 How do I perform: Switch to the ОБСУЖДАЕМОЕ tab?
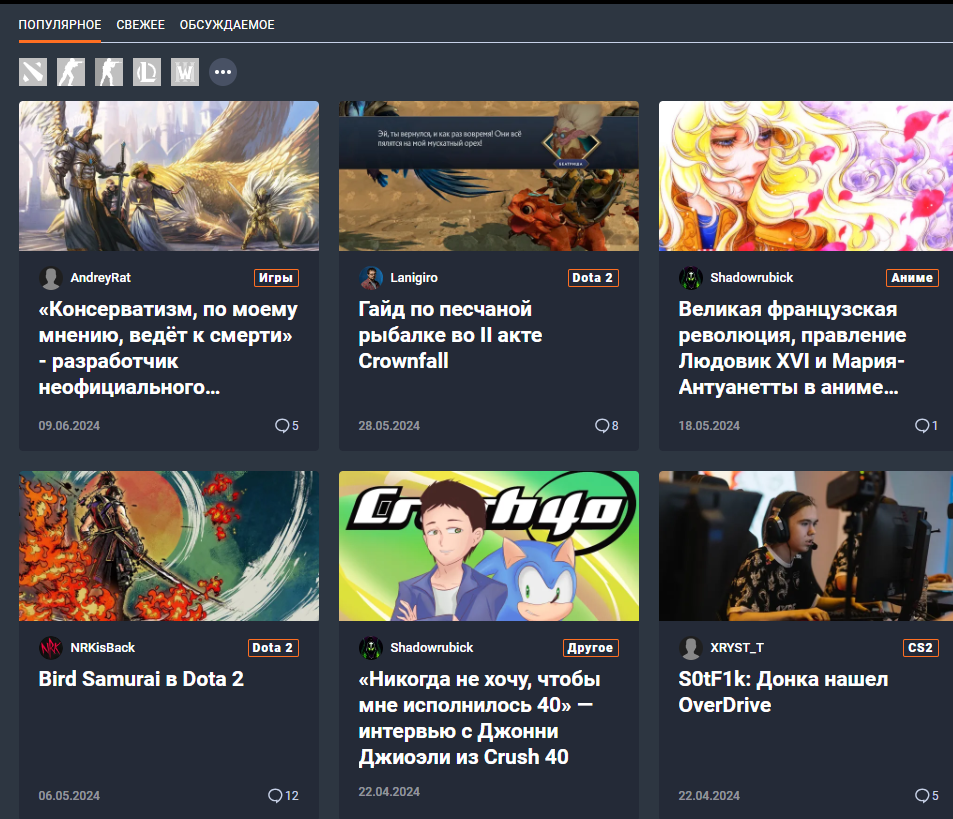pyautogui.click(x=227, y=25)
